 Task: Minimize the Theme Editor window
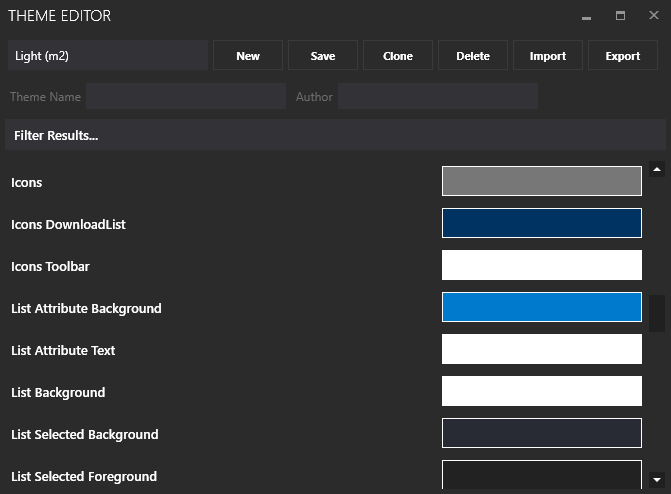pyautogui.click(x=587, y=16)
